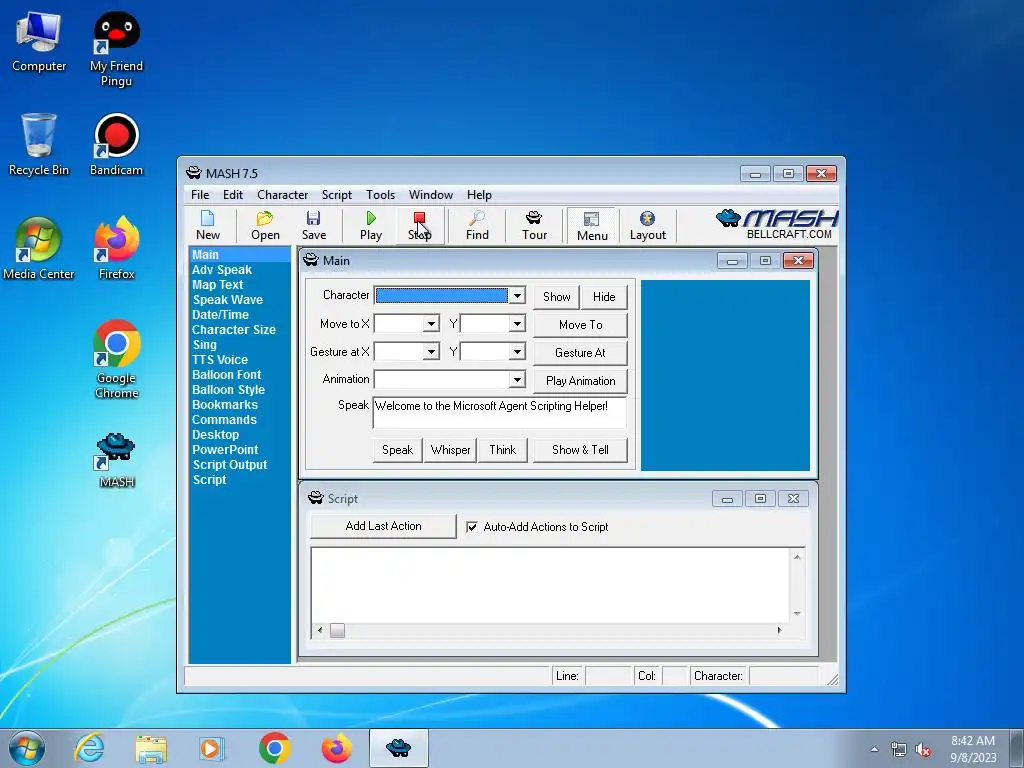This screenshot has height=768, width=1024.
Task: Save script using Save toolbar icon
Action: (x=313, y=226)
